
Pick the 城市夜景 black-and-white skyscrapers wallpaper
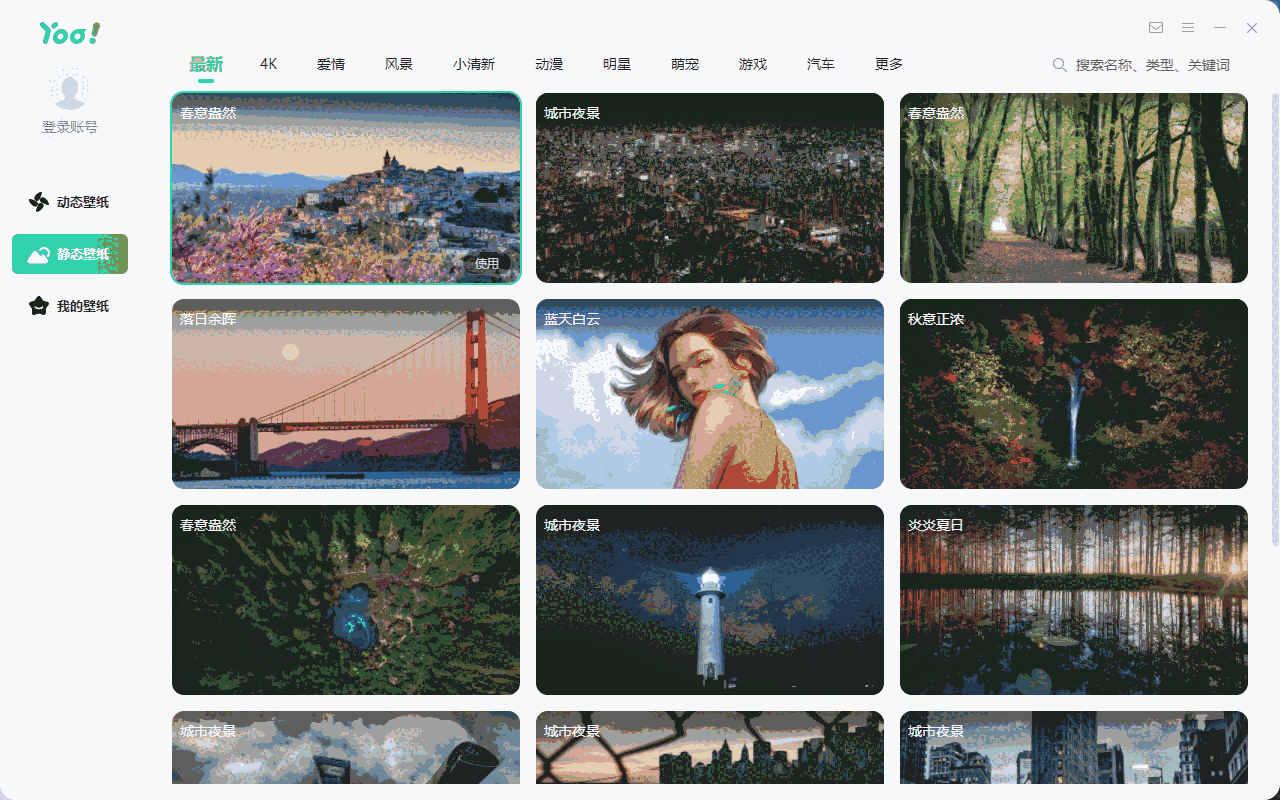[1074, 748]
